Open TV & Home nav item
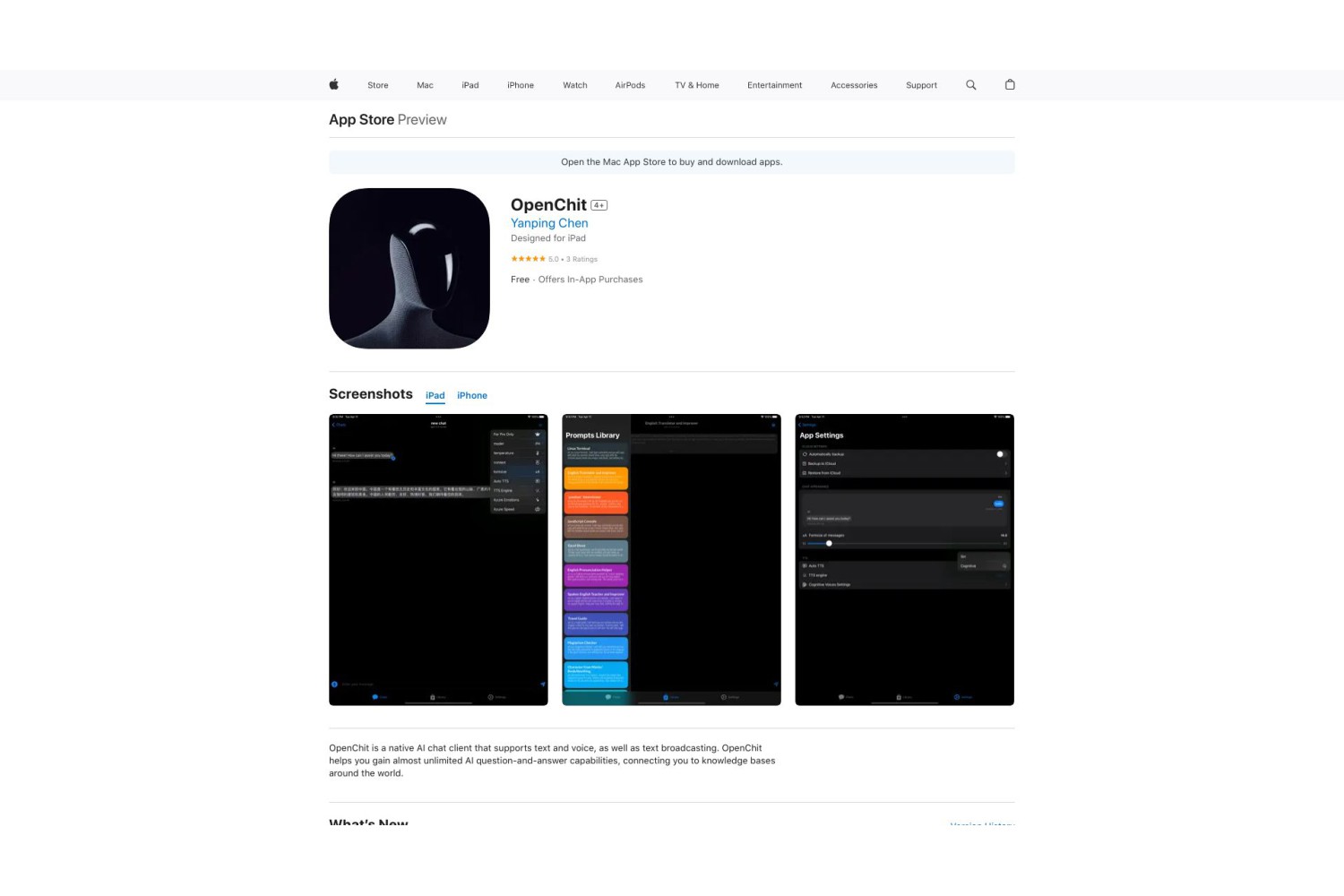 pos(697,85)
